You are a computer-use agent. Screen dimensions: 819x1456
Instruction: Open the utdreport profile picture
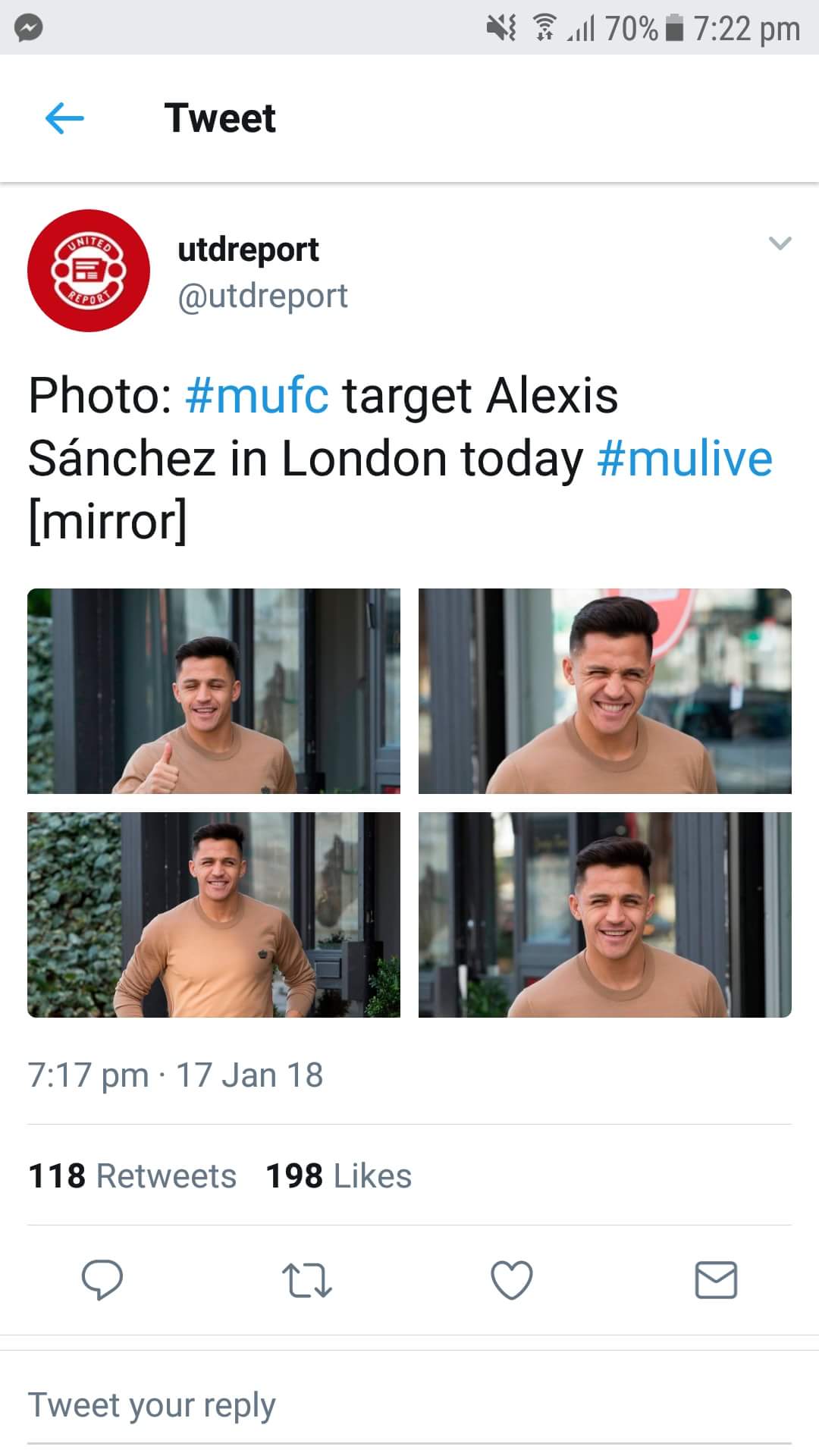coord(89,271)
